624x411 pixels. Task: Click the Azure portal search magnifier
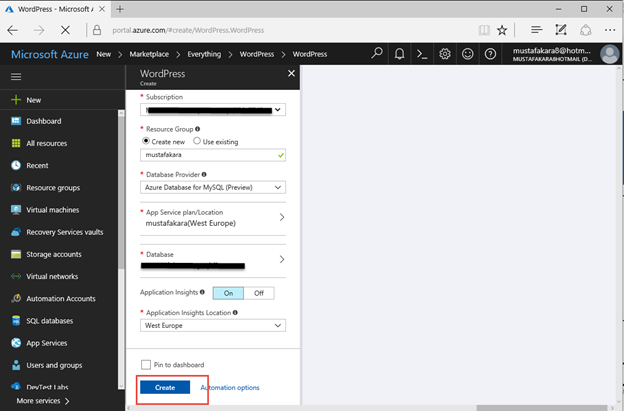[x=377, y=53]
